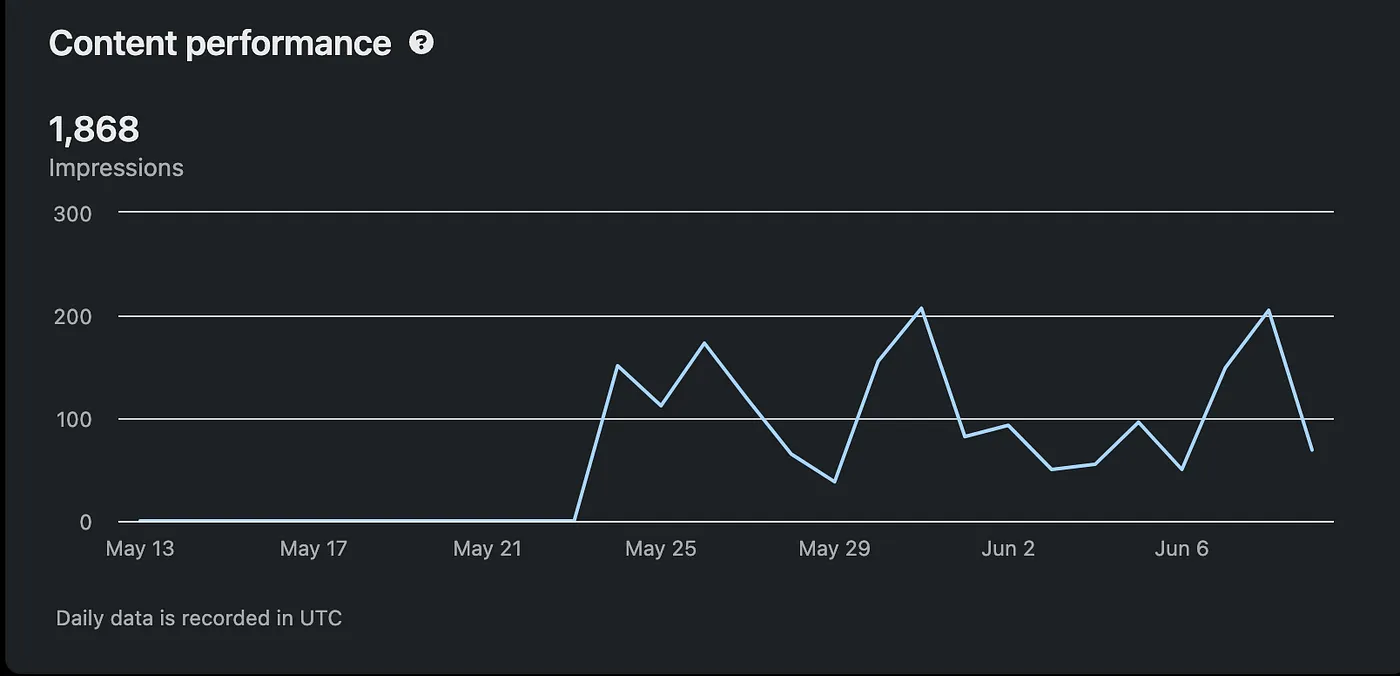The image size is (1400, 676).
Task: Expand the date range selector near May 13
Action: pos(140,548)
